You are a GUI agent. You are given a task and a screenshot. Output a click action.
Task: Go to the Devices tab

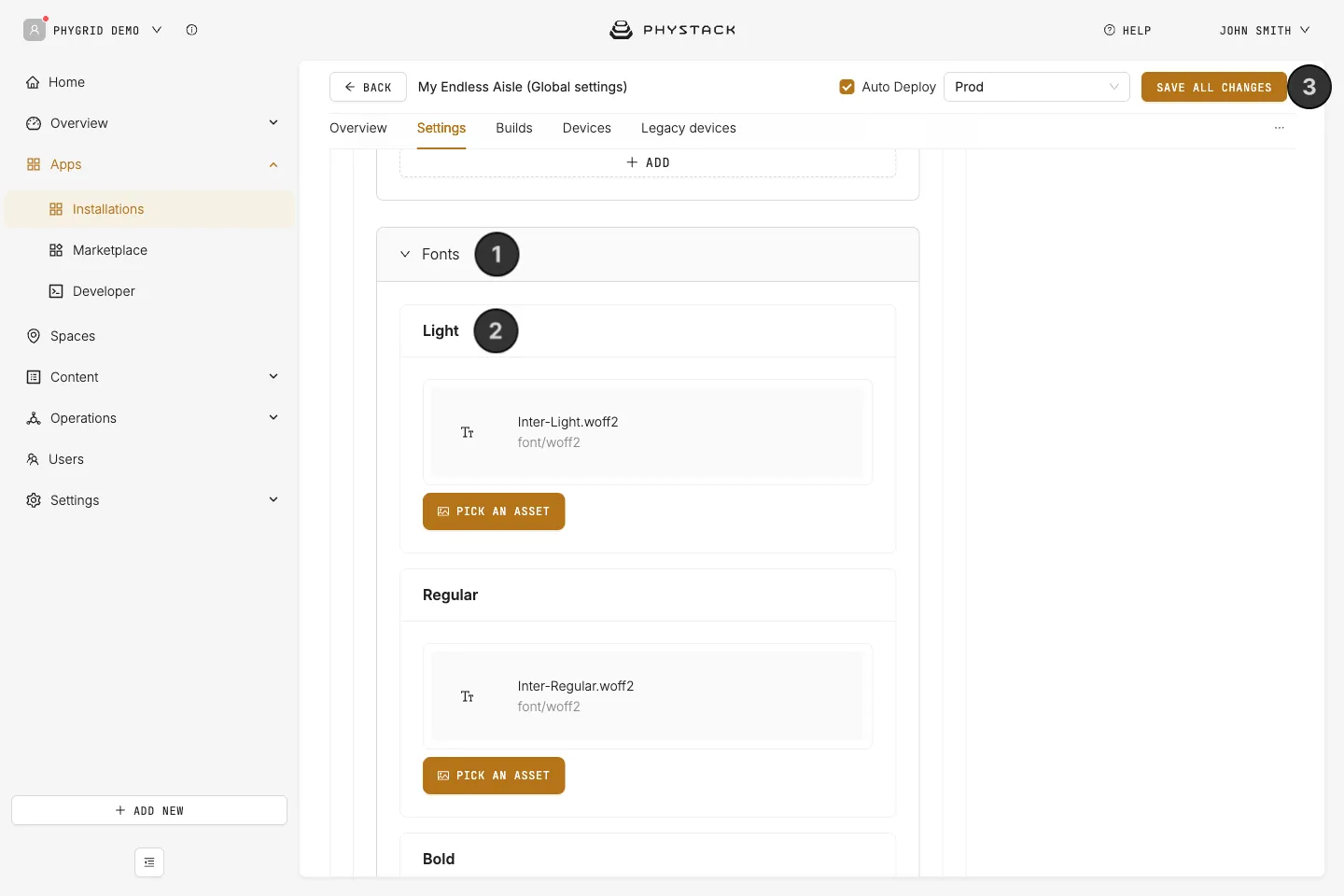(x=587, y=128)
